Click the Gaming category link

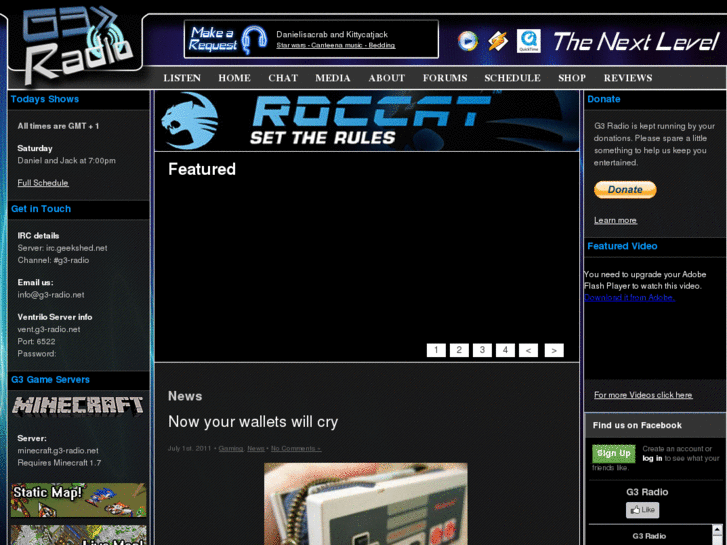(230, 449)
